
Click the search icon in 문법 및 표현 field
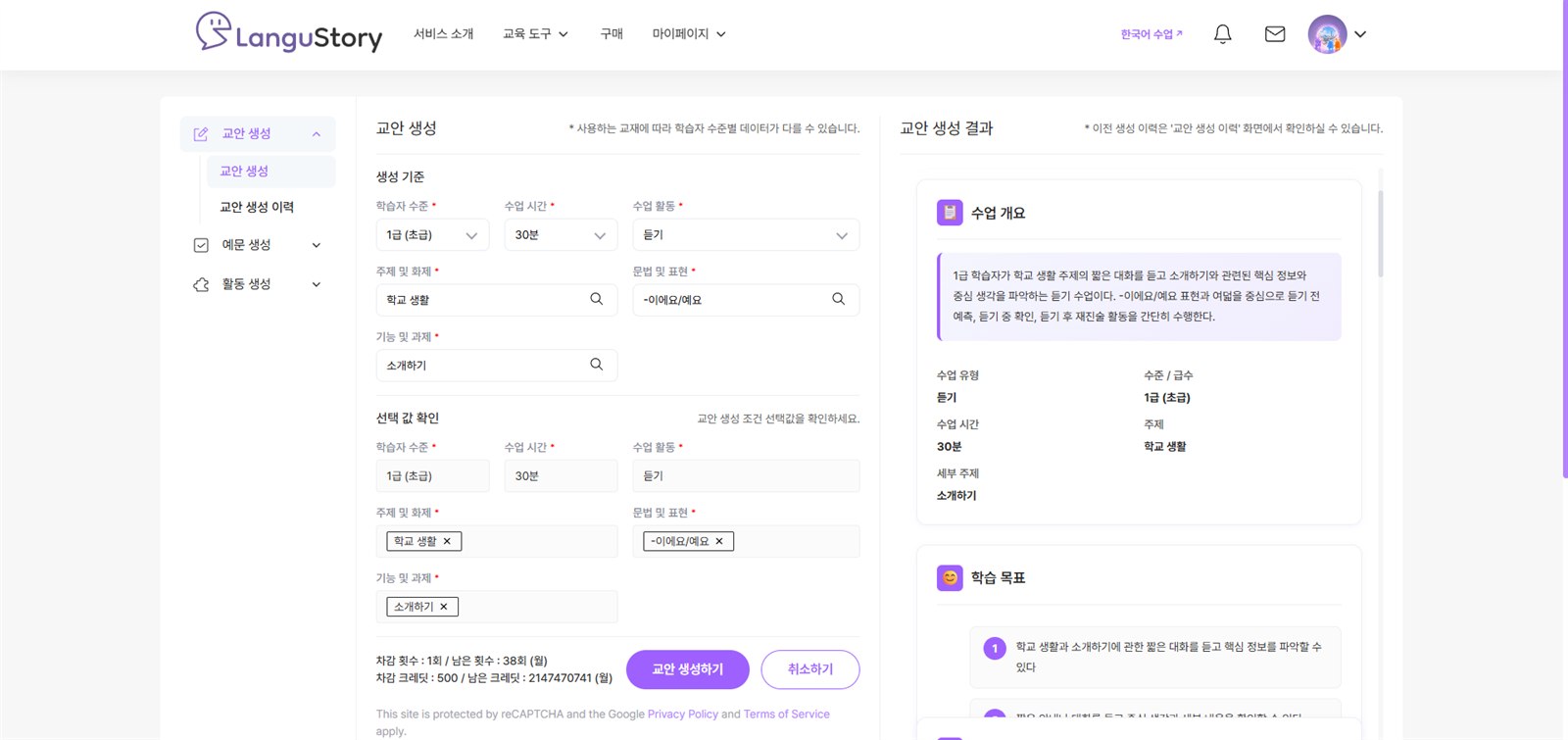(x=838, y=299)
